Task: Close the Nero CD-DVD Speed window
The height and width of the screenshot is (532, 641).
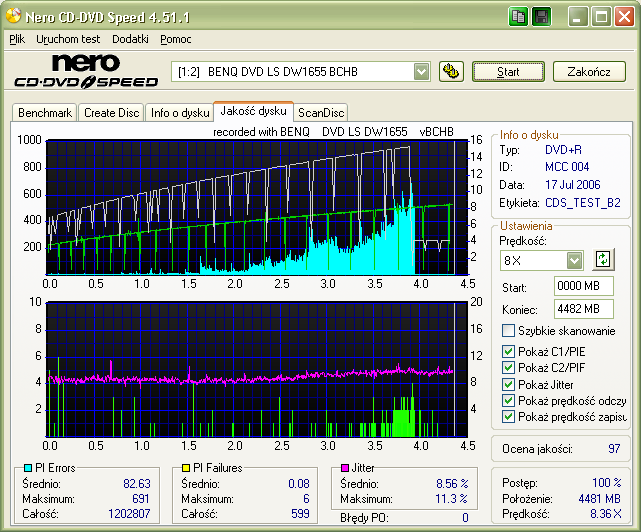Action: (624, 17)
